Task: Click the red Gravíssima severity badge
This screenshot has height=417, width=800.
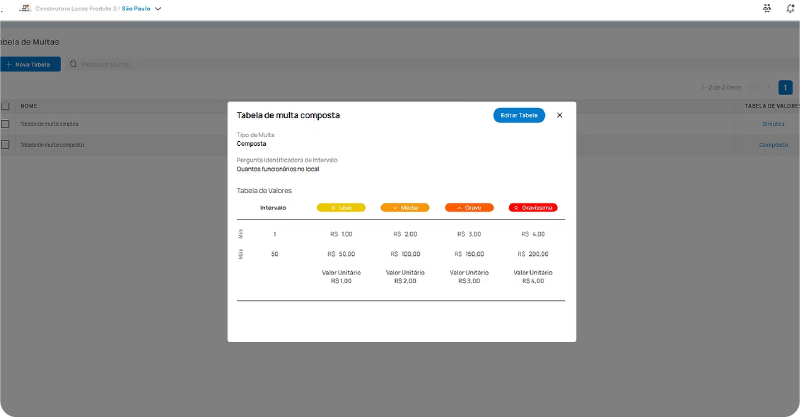Action: click(x=533, y=208)
